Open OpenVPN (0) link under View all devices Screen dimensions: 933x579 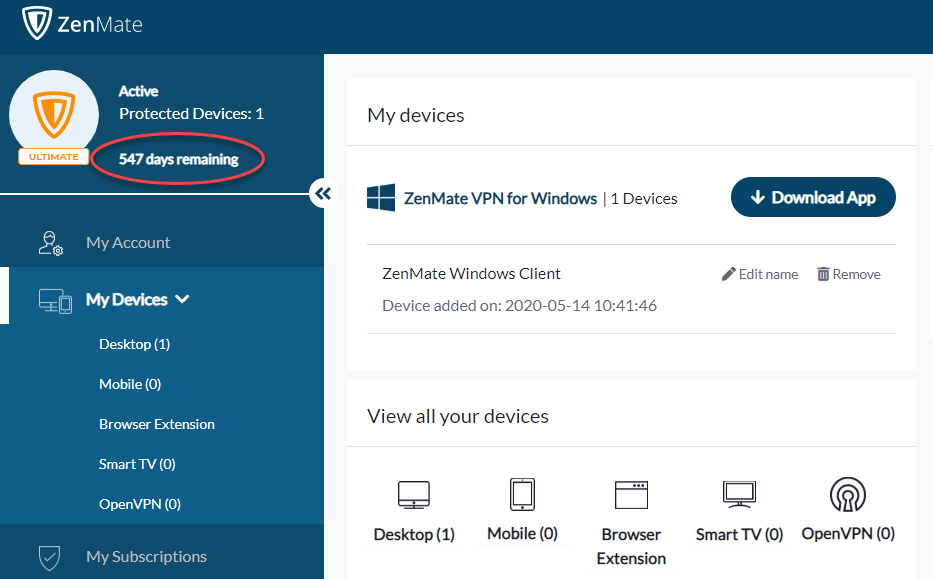click(848, 534)
